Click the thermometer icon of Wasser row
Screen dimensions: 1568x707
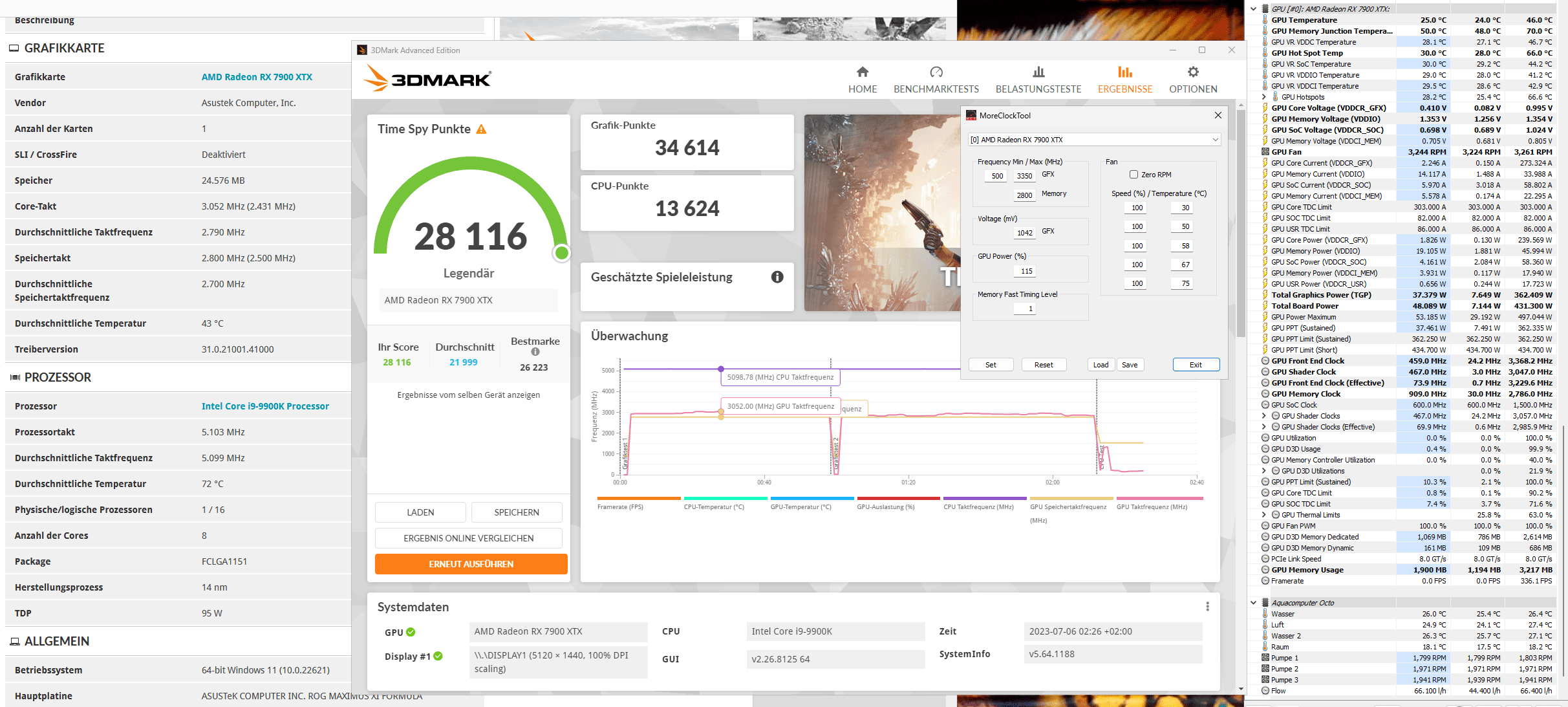1265,614
